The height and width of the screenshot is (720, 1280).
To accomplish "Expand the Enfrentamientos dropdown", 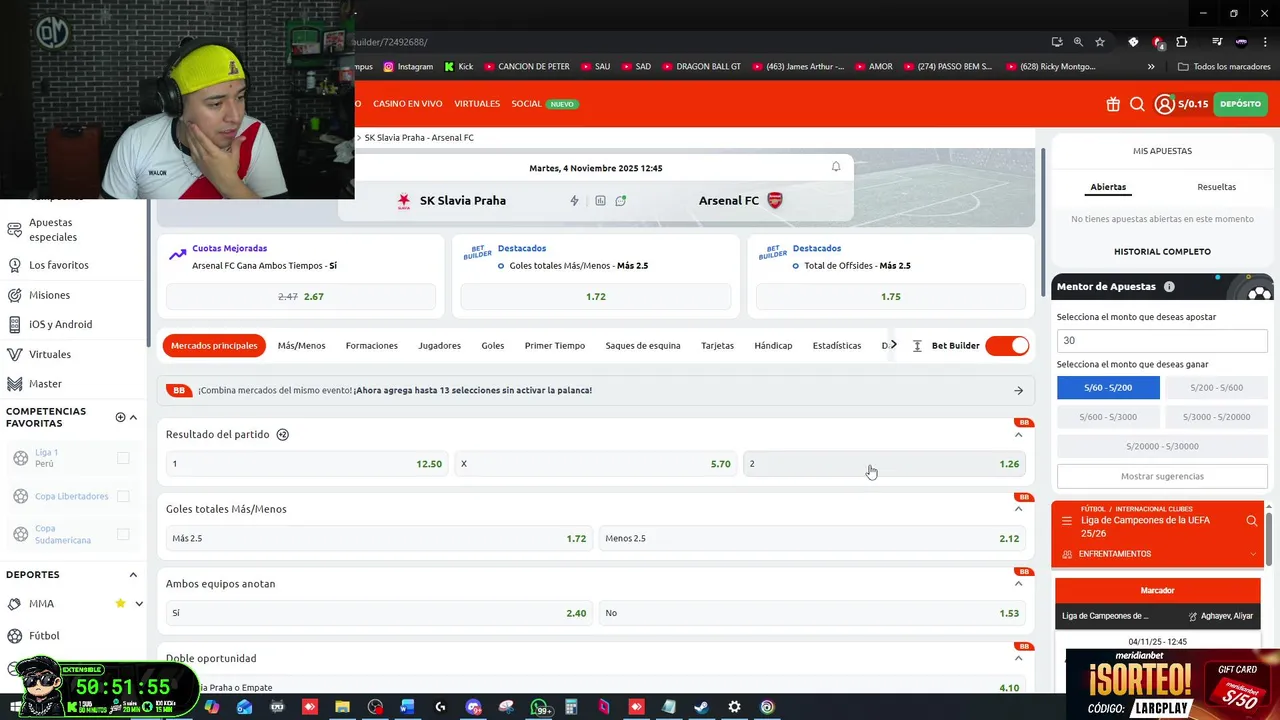I will pos(1253,554).
